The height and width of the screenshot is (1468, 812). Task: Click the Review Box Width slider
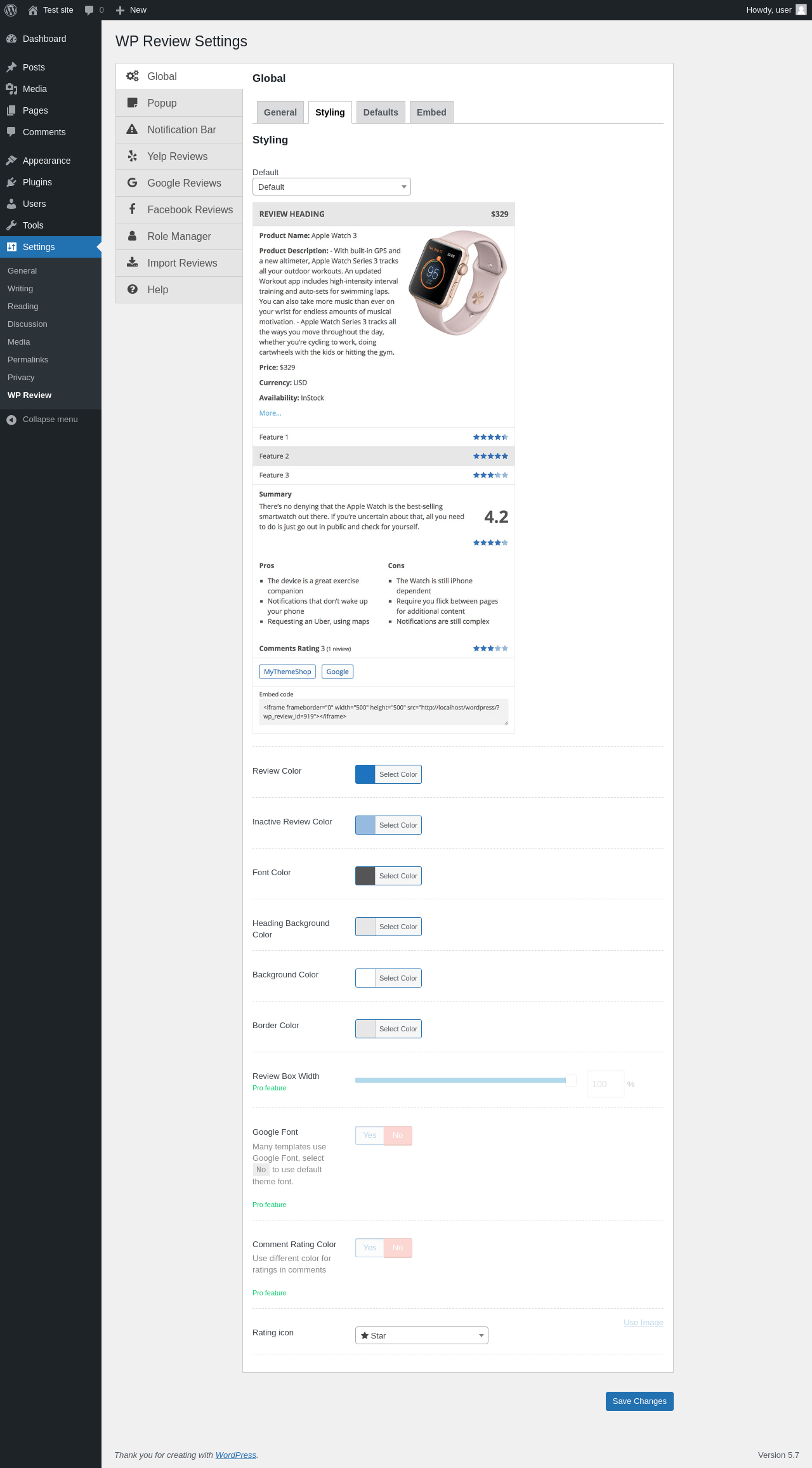(x=466, y=1080)
